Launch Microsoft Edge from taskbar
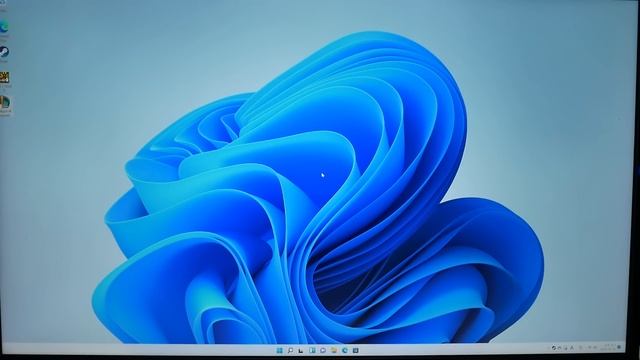This screenshot has height=360, width=640. click(345, 350)
